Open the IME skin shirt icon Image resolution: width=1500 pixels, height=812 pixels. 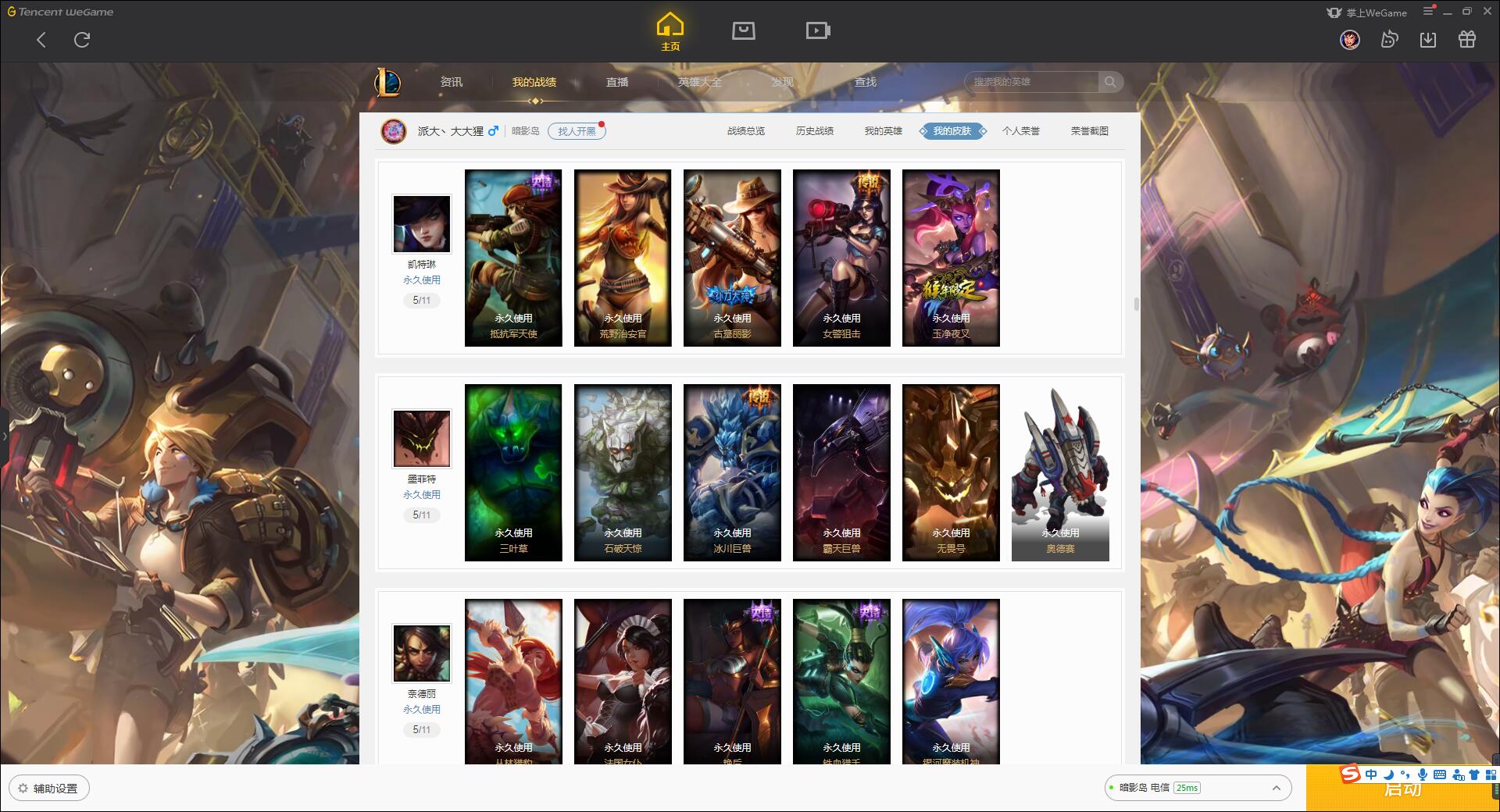click(x=1474, y=775)
